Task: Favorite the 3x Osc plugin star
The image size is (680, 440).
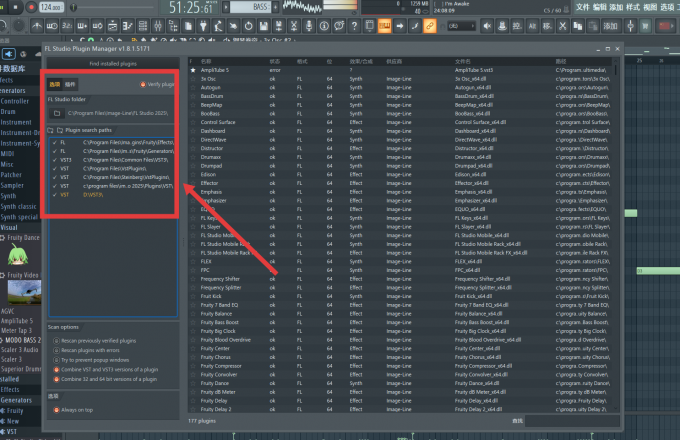Action: click(193, 79)
